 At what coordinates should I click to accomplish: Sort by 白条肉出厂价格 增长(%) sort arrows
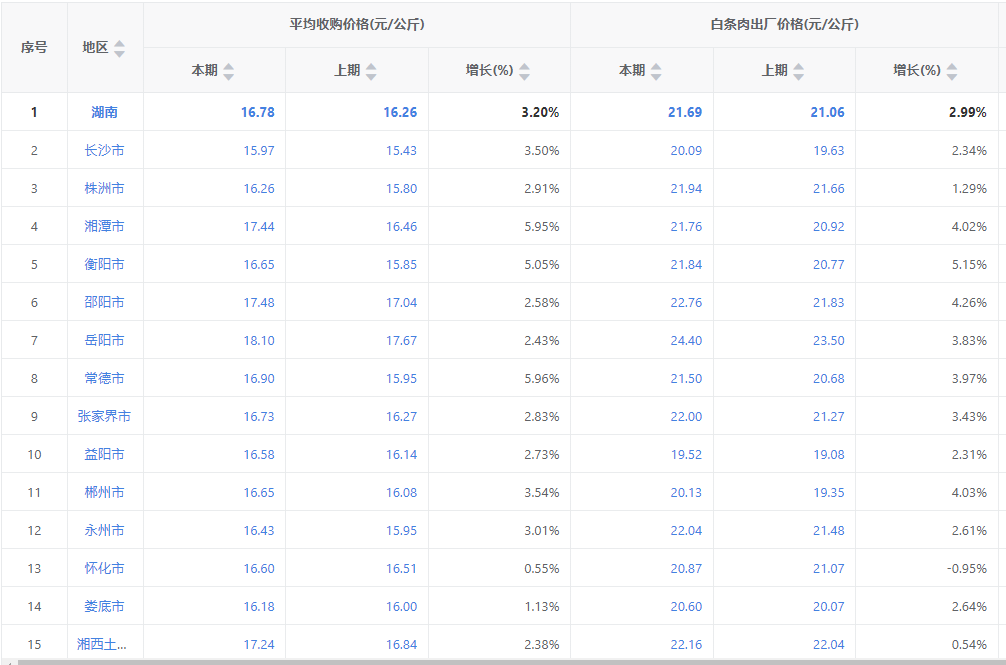tap(952, 71)
